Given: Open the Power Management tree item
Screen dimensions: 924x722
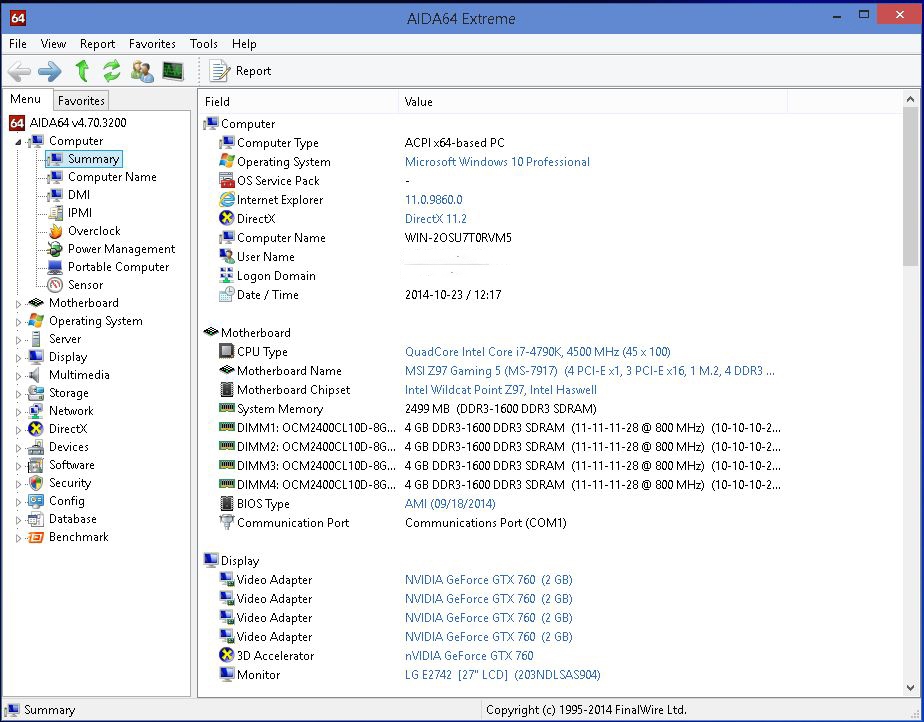Looking at the screenshot, I should (121, 249).
